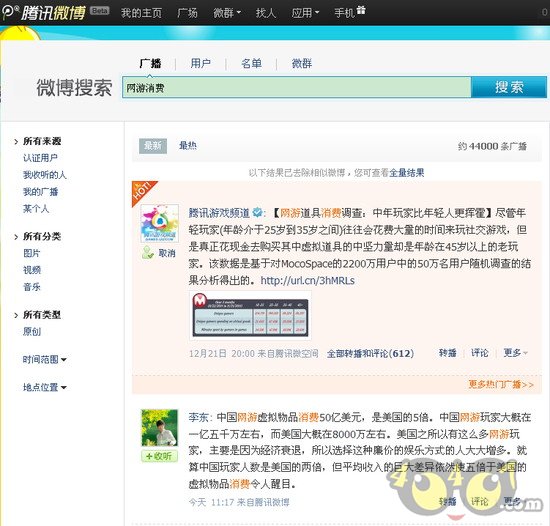Expand the 应用 dropdown menu

click(x=305, y=13)
